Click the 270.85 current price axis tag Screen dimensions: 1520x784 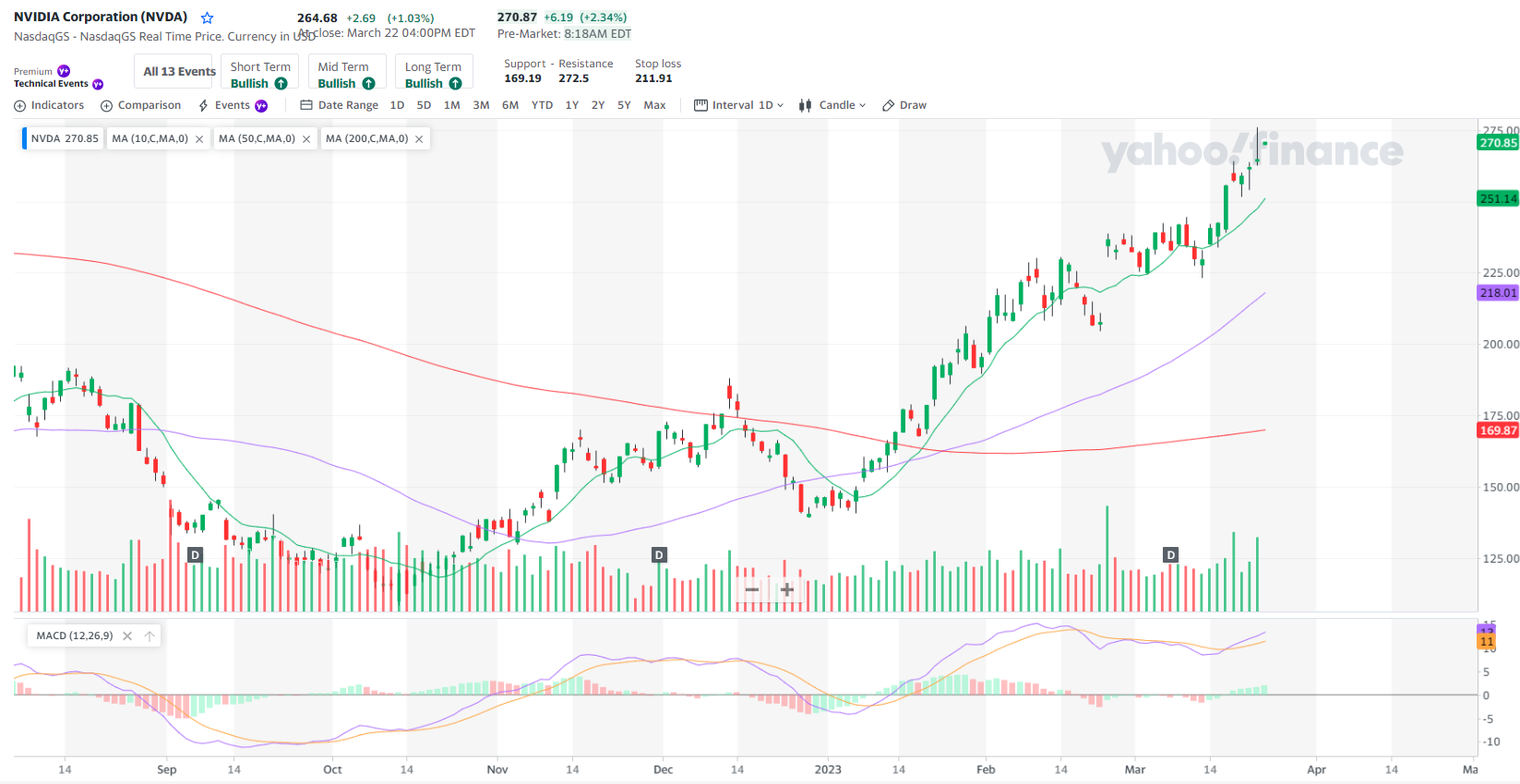(1498, 143)
